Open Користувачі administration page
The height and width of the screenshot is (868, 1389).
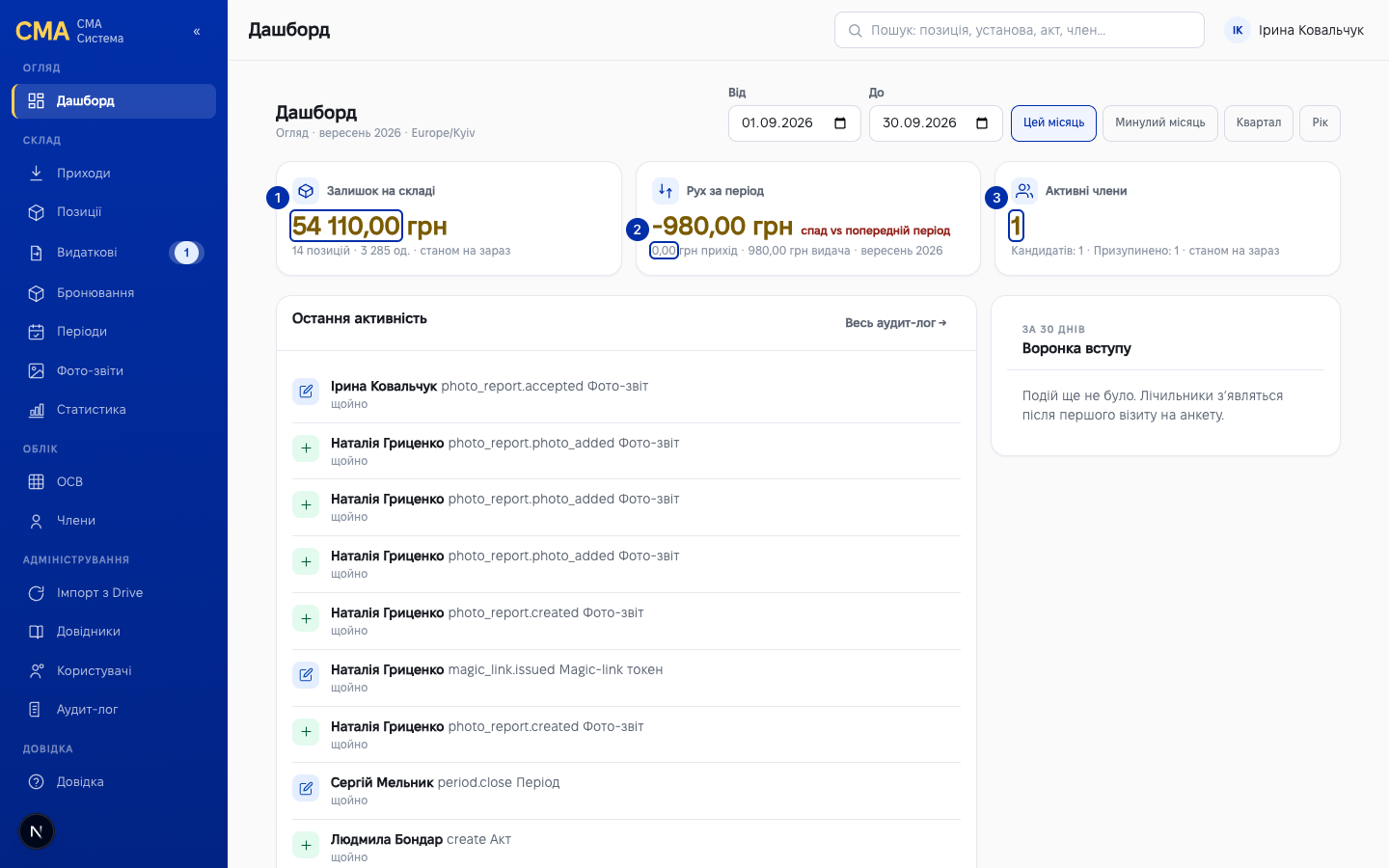[114, 671]
